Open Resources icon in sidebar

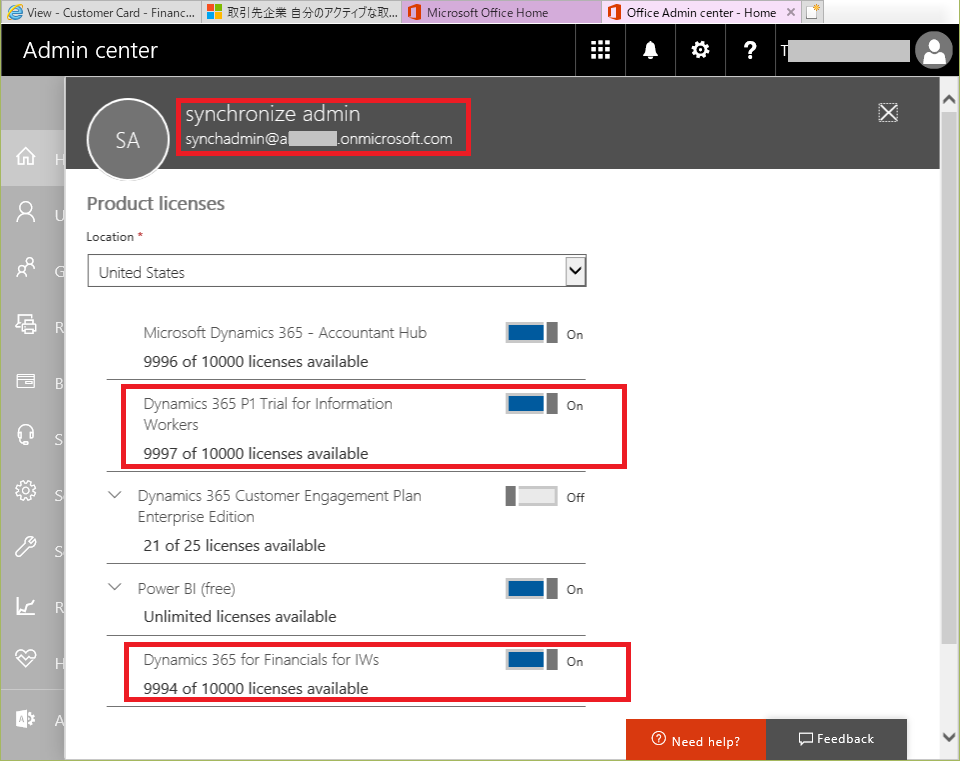26,324
